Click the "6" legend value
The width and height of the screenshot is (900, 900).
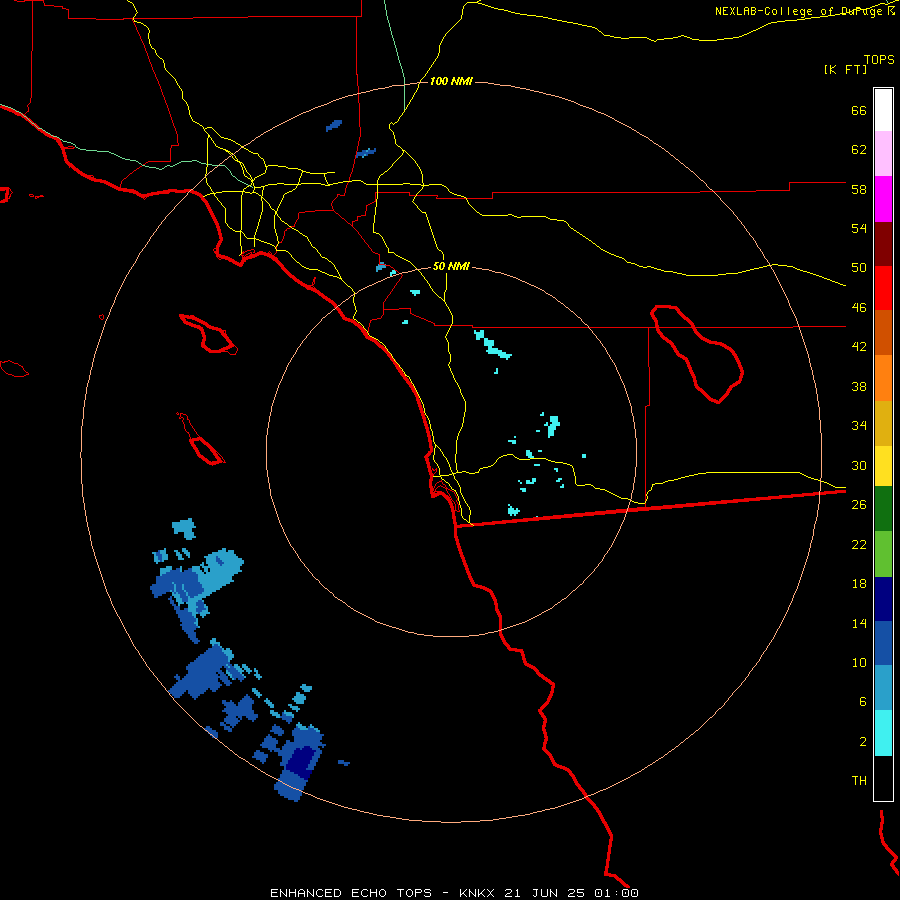(862, 702)
